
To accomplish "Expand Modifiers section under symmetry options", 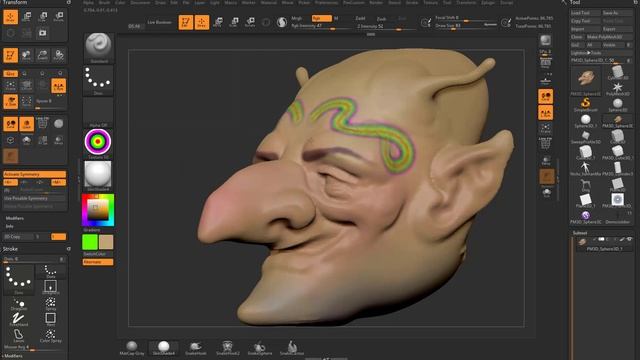I will pos(15,218).
